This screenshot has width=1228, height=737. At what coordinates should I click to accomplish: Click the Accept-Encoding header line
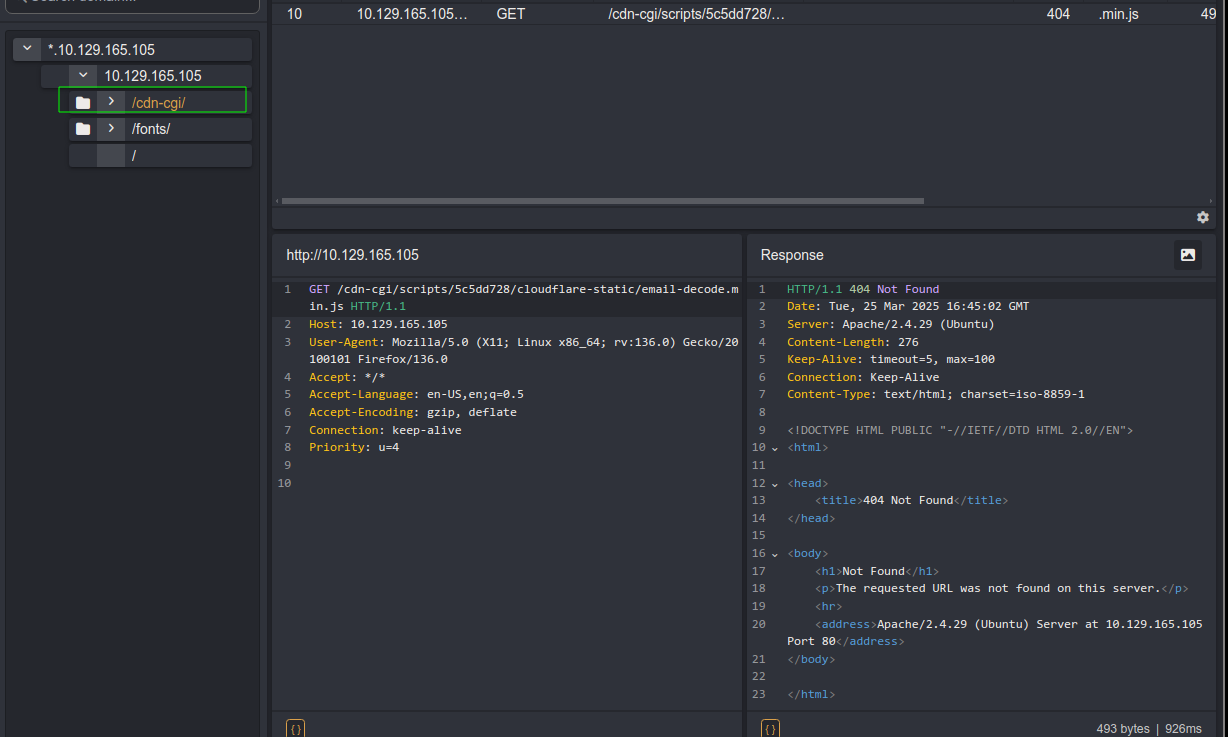tap(413, 412)
